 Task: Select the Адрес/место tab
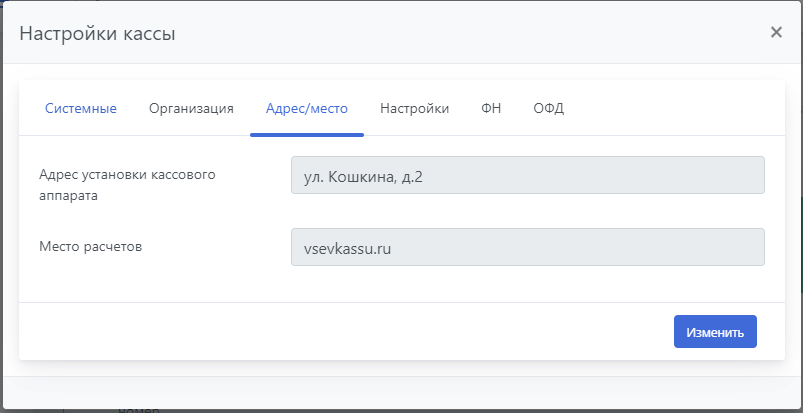pos(307,108)
